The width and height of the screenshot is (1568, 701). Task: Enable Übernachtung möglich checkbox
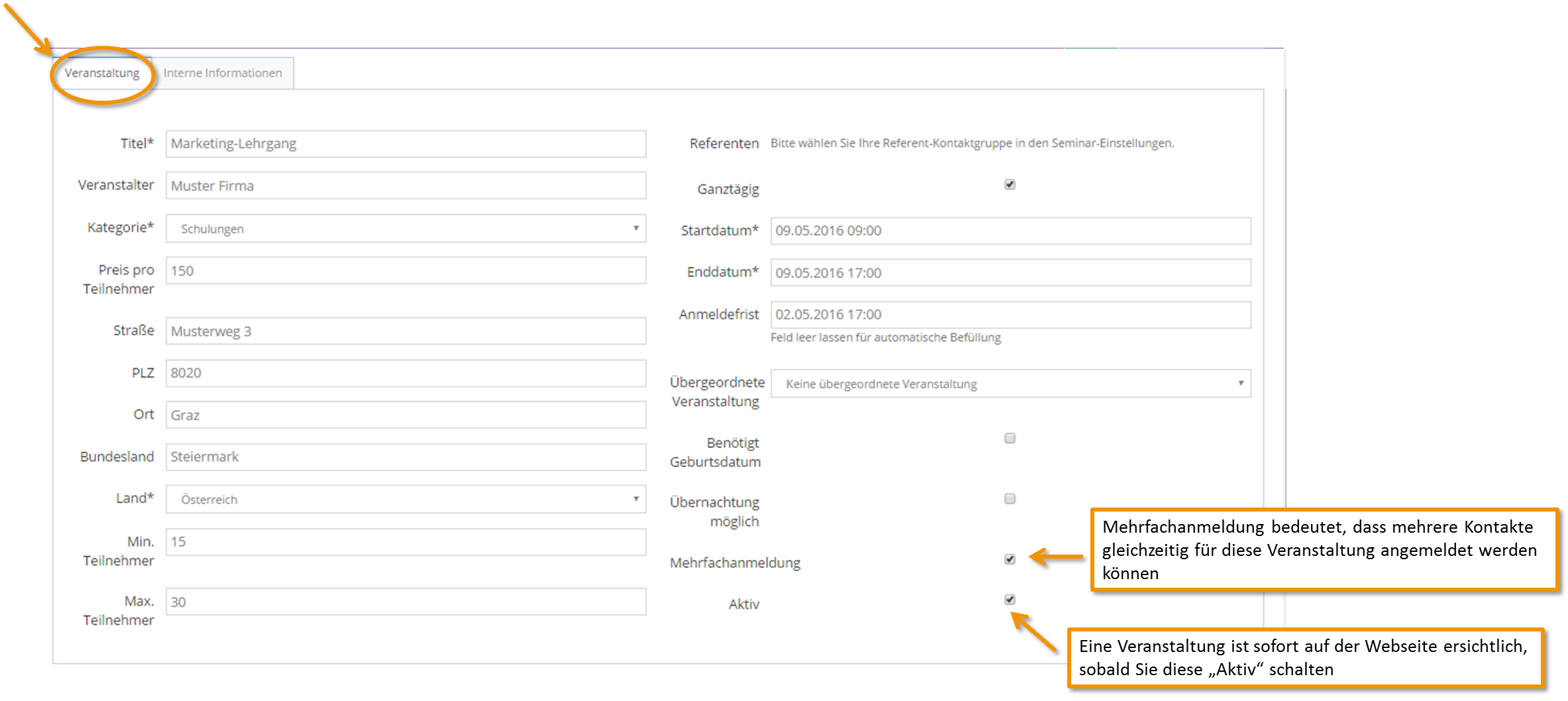click(1010, 498)
